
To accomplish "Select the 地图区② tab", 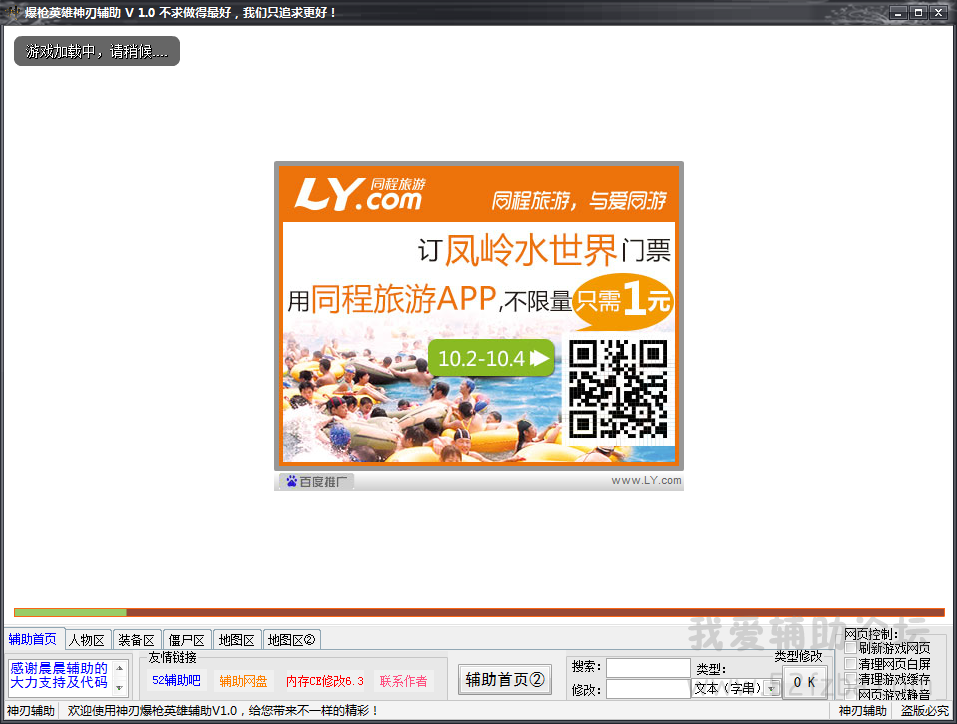I will (x=291, y=640).
